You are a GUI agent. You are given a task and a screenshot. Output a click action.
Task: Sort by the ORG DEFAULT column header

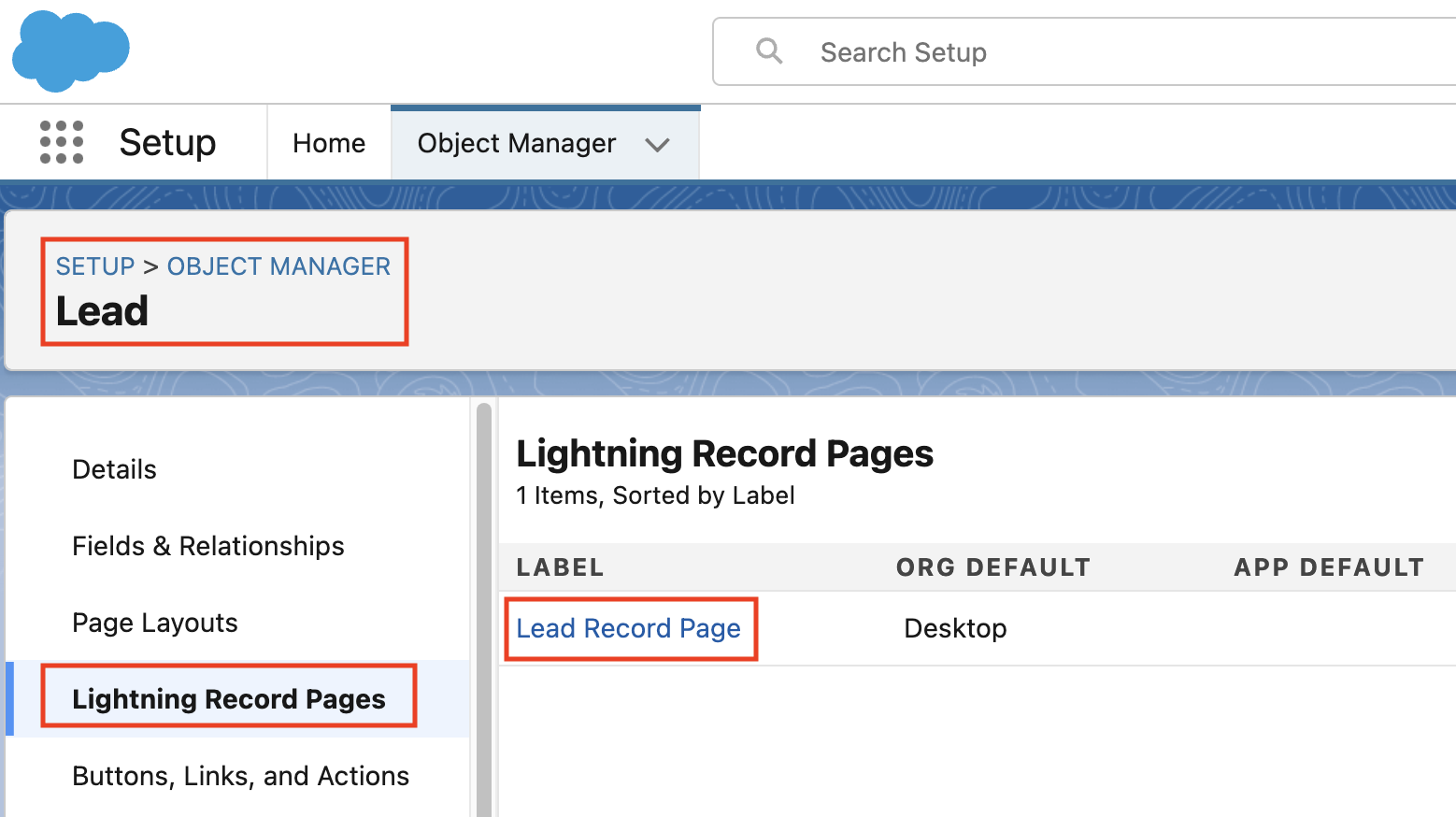(993, 567)
